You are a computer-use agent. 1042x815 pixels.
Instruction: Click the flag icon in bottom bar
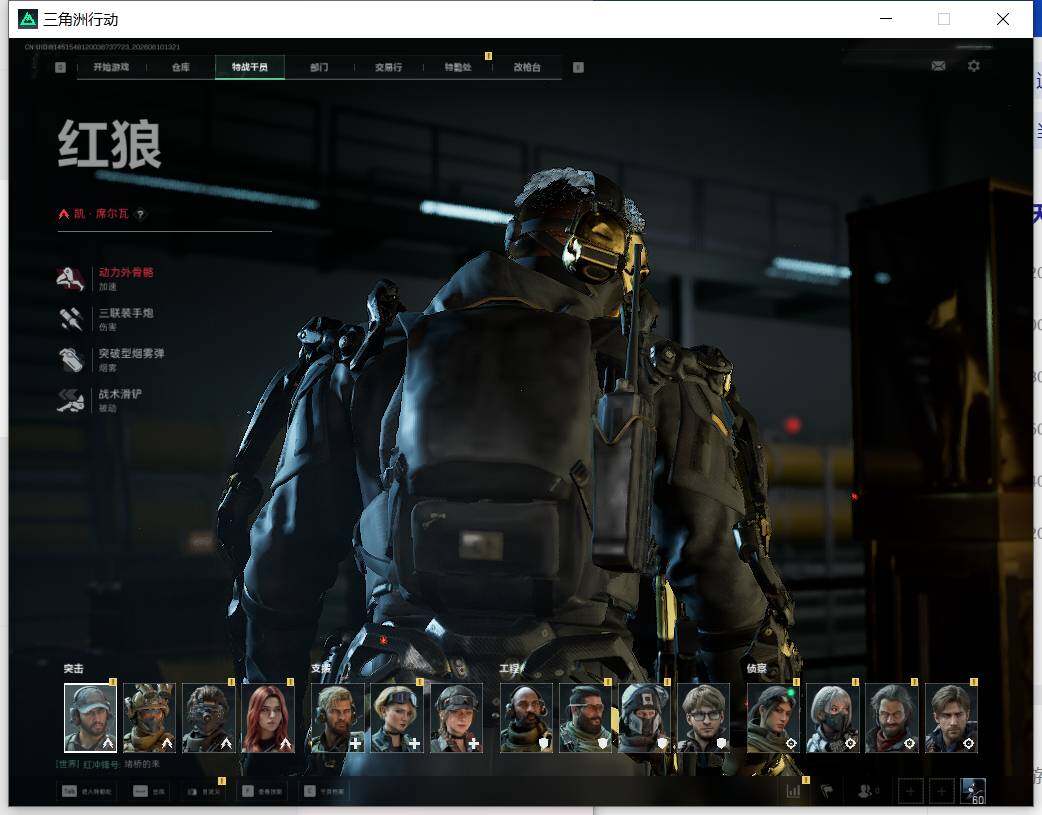[x=827, y=791]
